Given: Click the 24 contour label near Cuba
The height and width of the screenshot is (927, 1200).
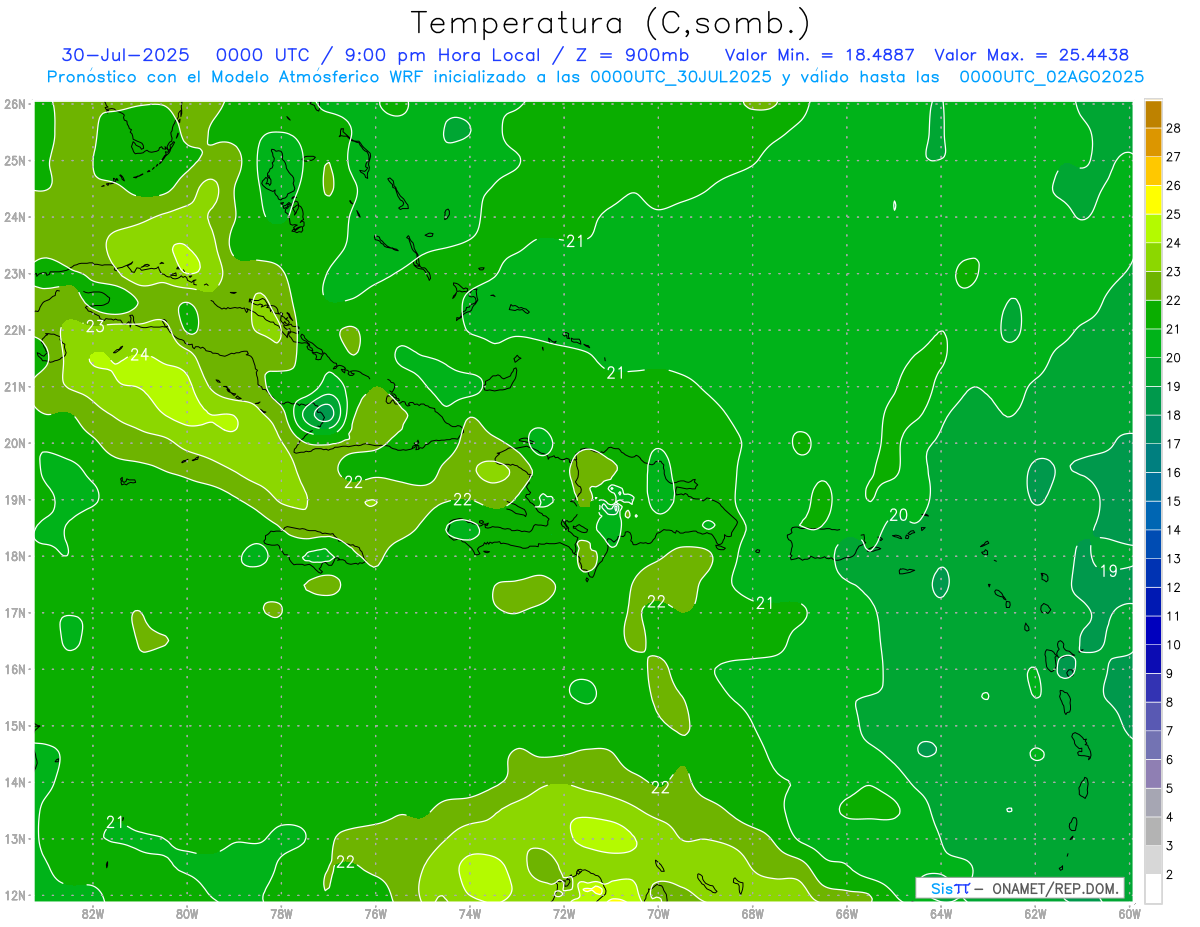Looking at the screenshot, I should (x=140, y=354).
